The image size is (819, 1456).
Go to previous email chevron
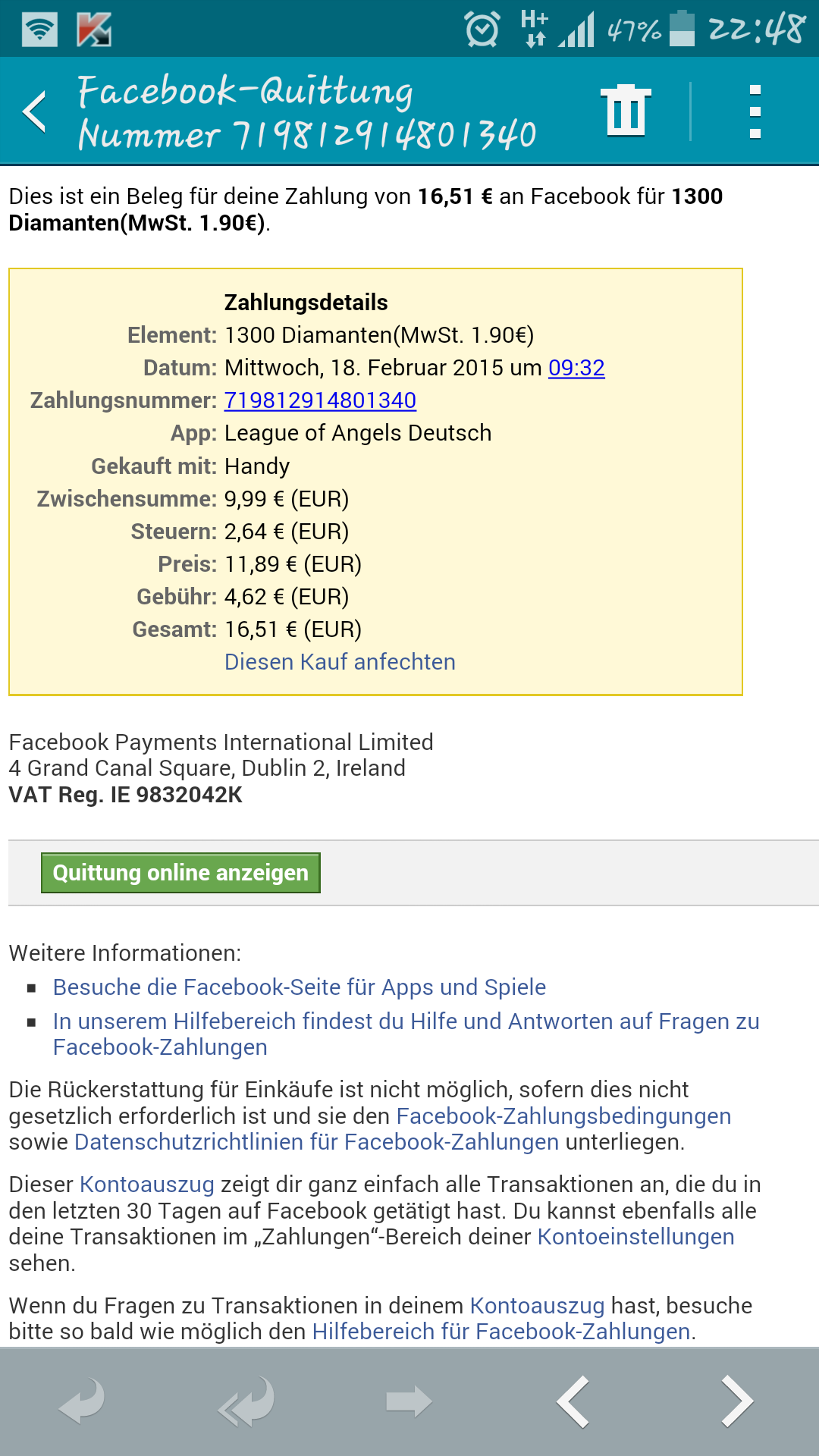573,1401
